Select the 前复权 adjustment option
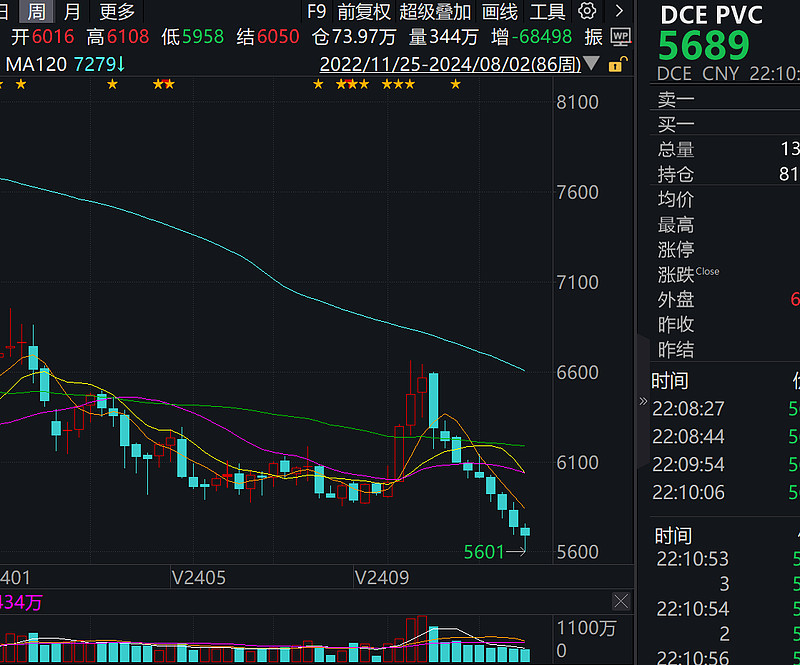 [364, 11]
